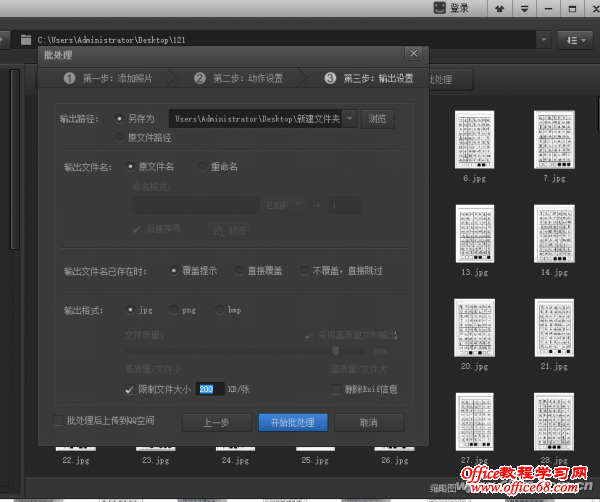Click the file size limit input field
Viewport: 600px width, 502px height.
click(x=210, y=389)
